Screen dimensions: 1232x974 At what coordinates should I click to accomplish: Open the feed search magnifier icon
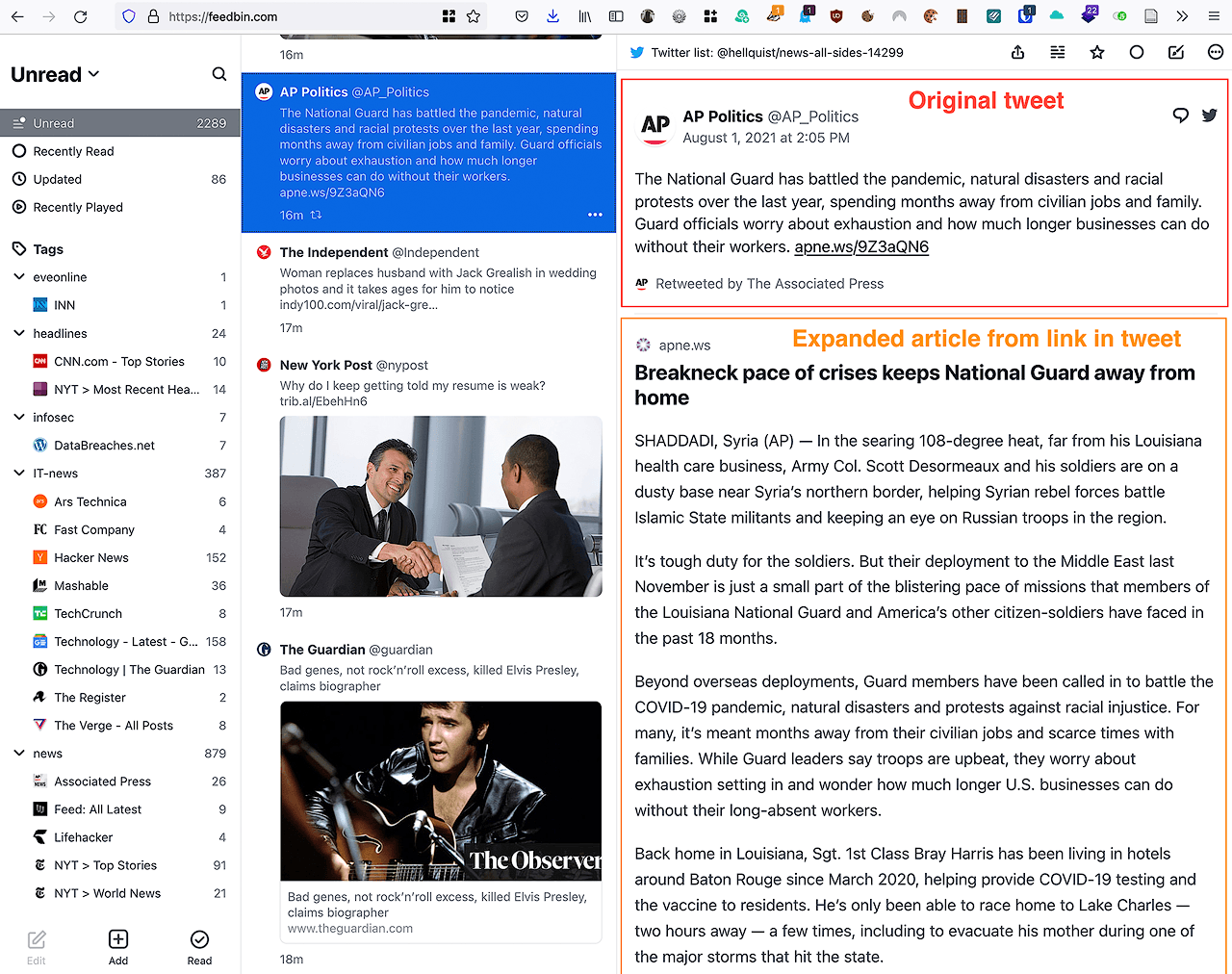click(x=219, y=74)
